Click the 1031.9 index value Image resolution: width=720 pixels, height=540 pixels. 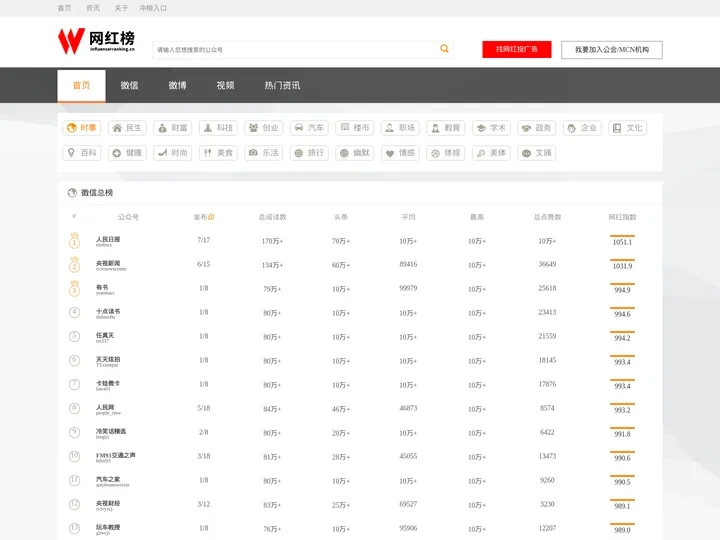click(622, 266)
